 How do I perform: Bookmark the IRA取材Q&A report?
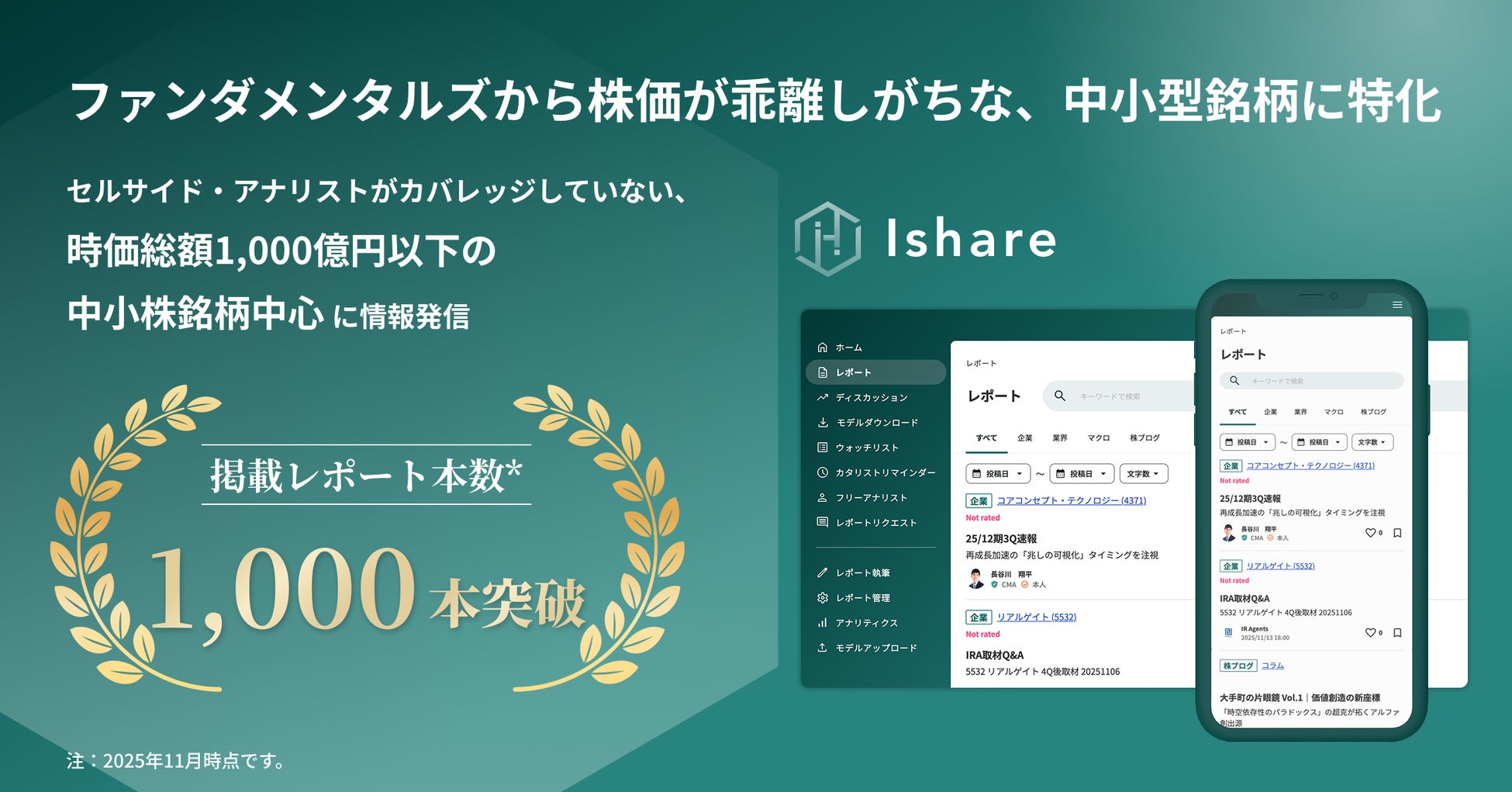[x=1396, y=633]
